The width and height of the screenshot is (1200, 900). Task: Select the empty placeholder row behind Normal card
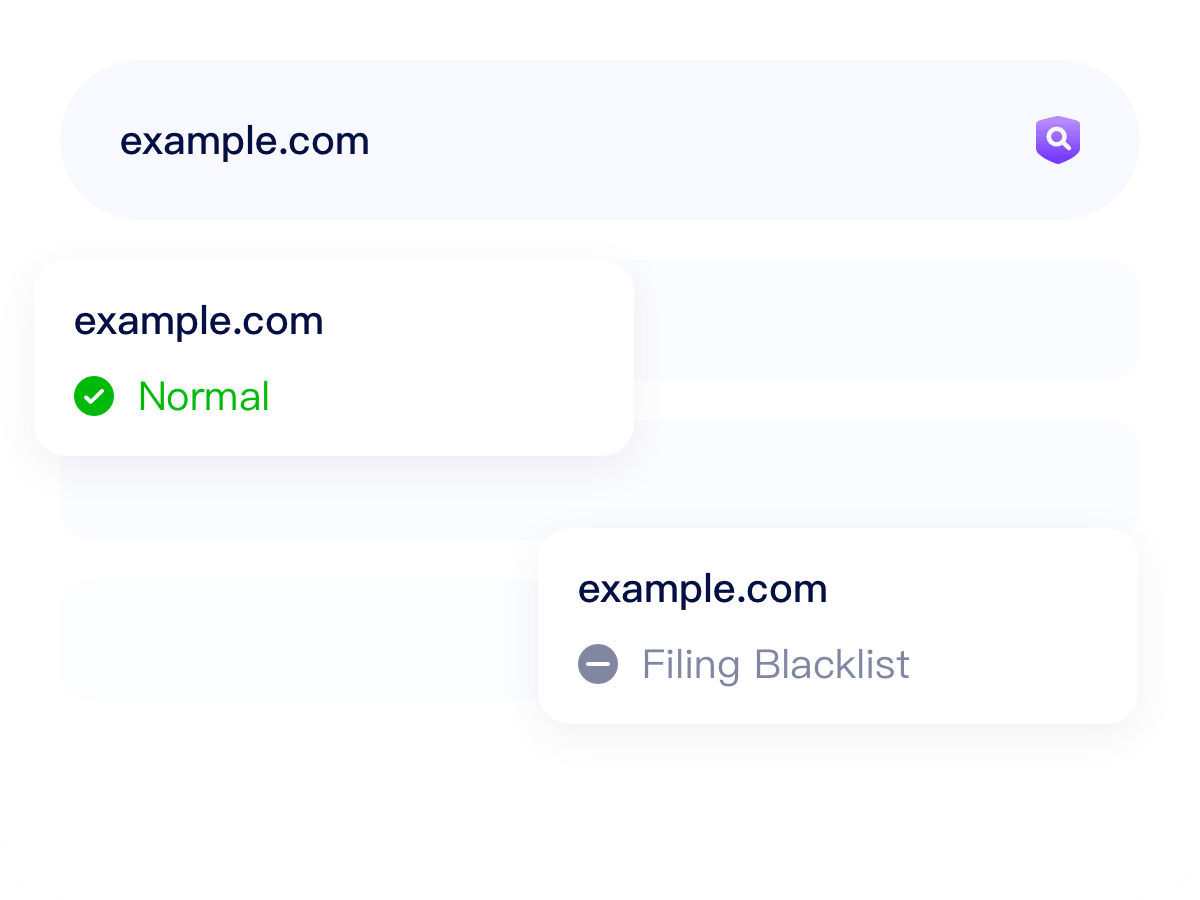(890, 320)
